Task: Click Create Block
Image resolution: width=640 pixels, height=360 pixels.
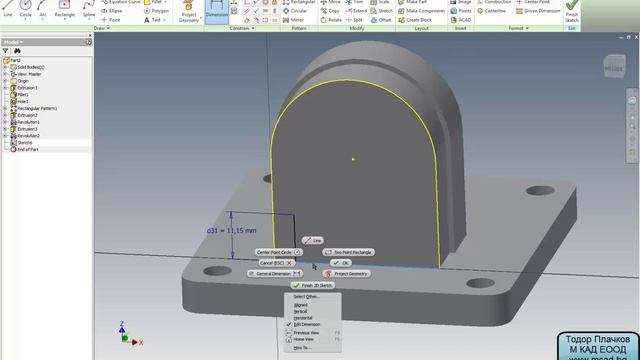Action: tap(415, 20)
